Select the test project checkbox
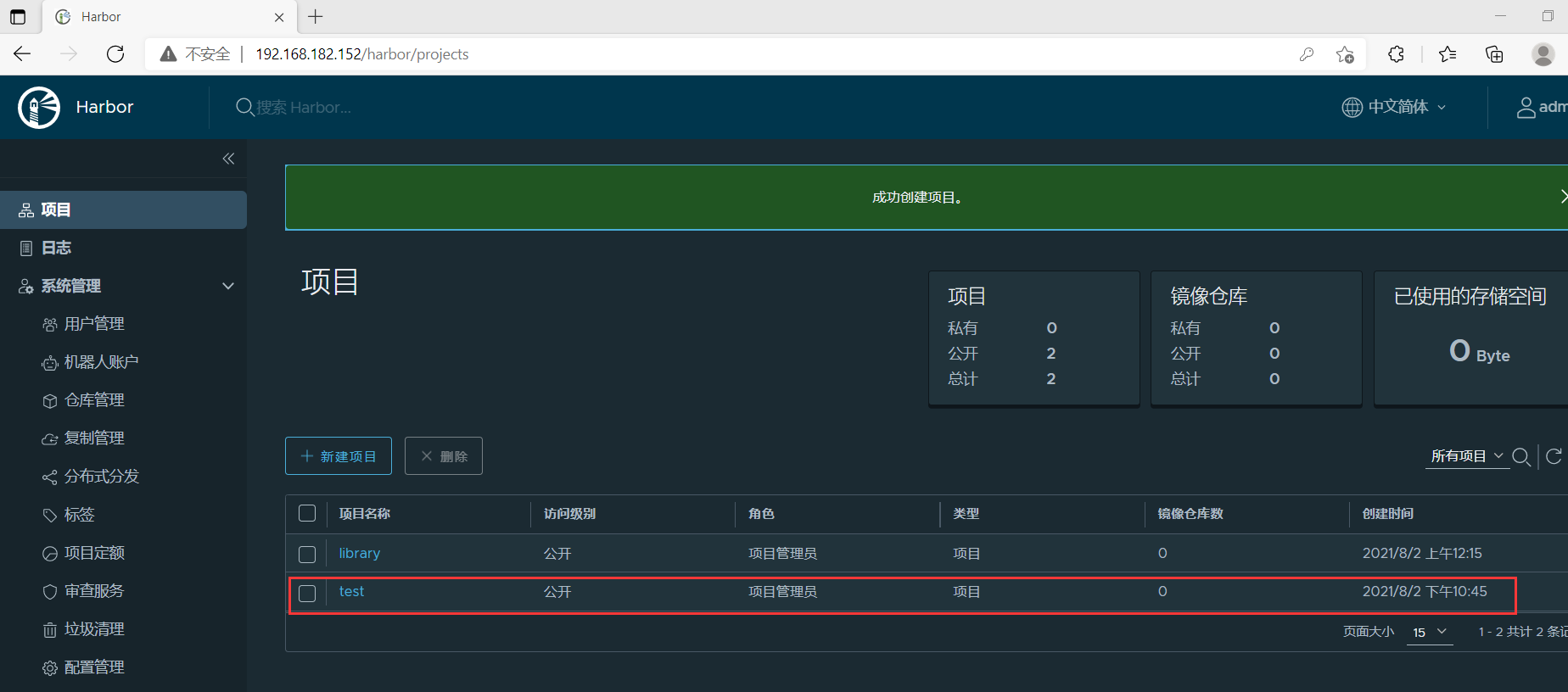The width and height of the screenshot is (1568, 692). coord(307,594)
